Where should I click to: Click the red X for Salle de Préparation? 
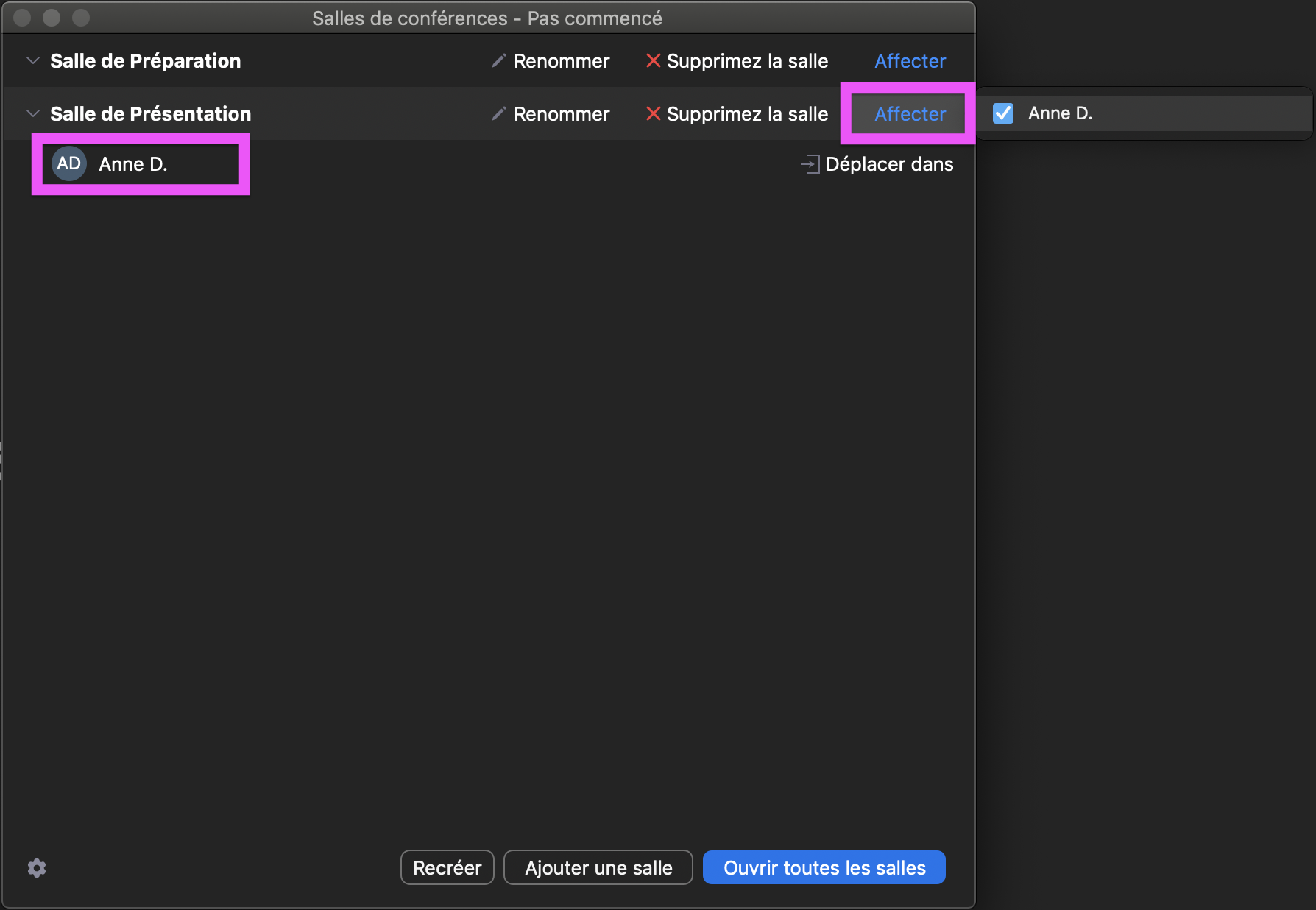click(x=653, y=61)
